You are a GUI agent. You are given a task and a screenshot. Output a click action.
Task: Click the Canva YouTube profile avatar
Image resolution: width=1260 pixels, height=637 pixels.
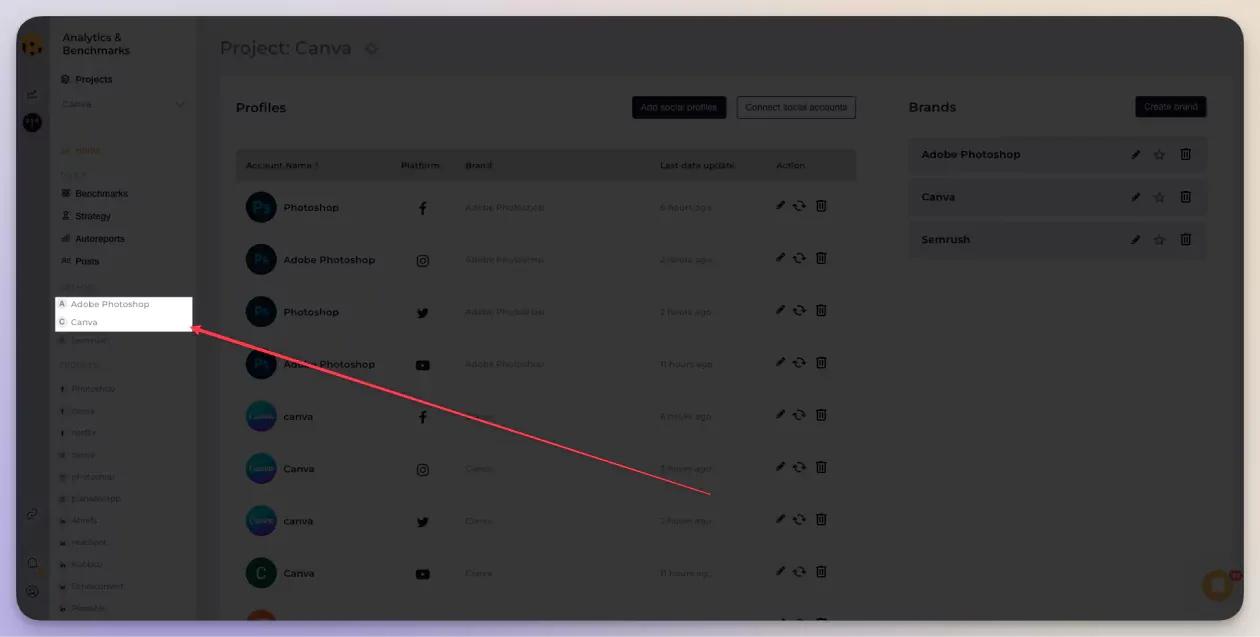click(x=261, y=573)
